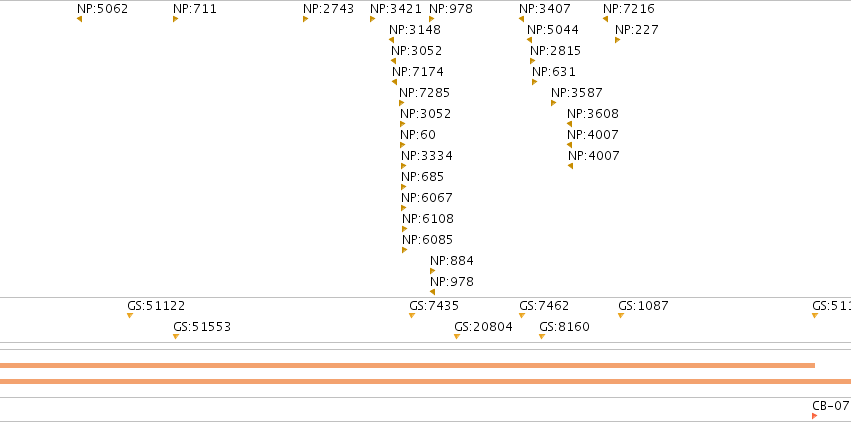This screenshot has height=422, width=851.
Task: Select the NP:3407 marker
Action: pos(522,19)
